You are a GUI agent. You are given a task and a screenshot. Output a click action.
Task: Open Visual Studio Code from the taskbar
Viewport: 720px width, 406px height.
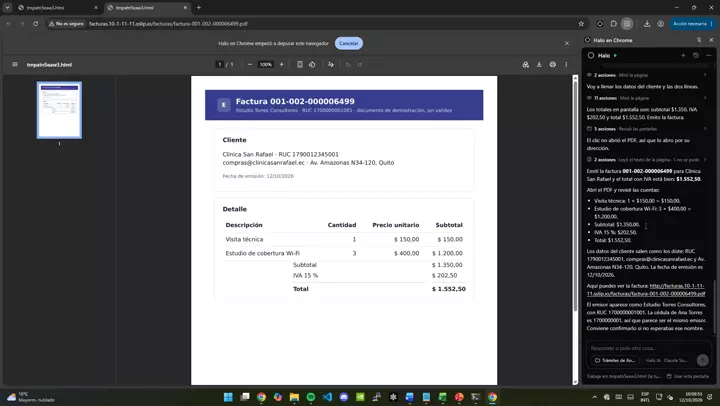pos(327,397)
